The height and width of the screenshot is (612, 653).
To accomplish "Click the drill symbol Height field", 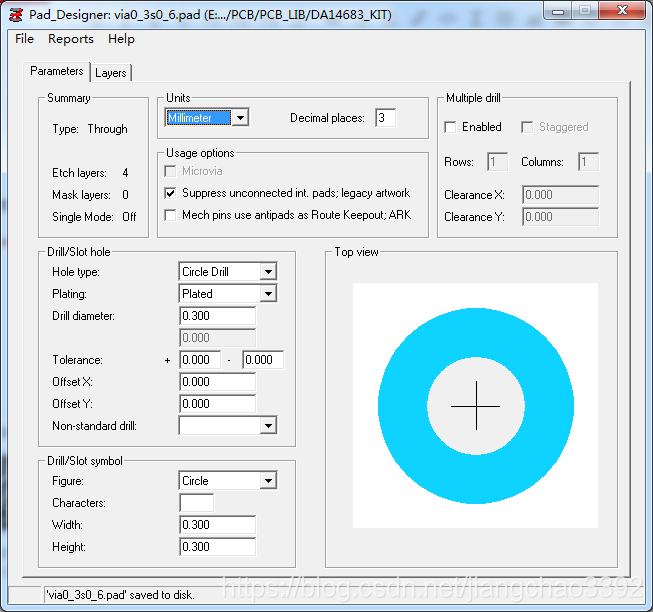I will 217,547.
